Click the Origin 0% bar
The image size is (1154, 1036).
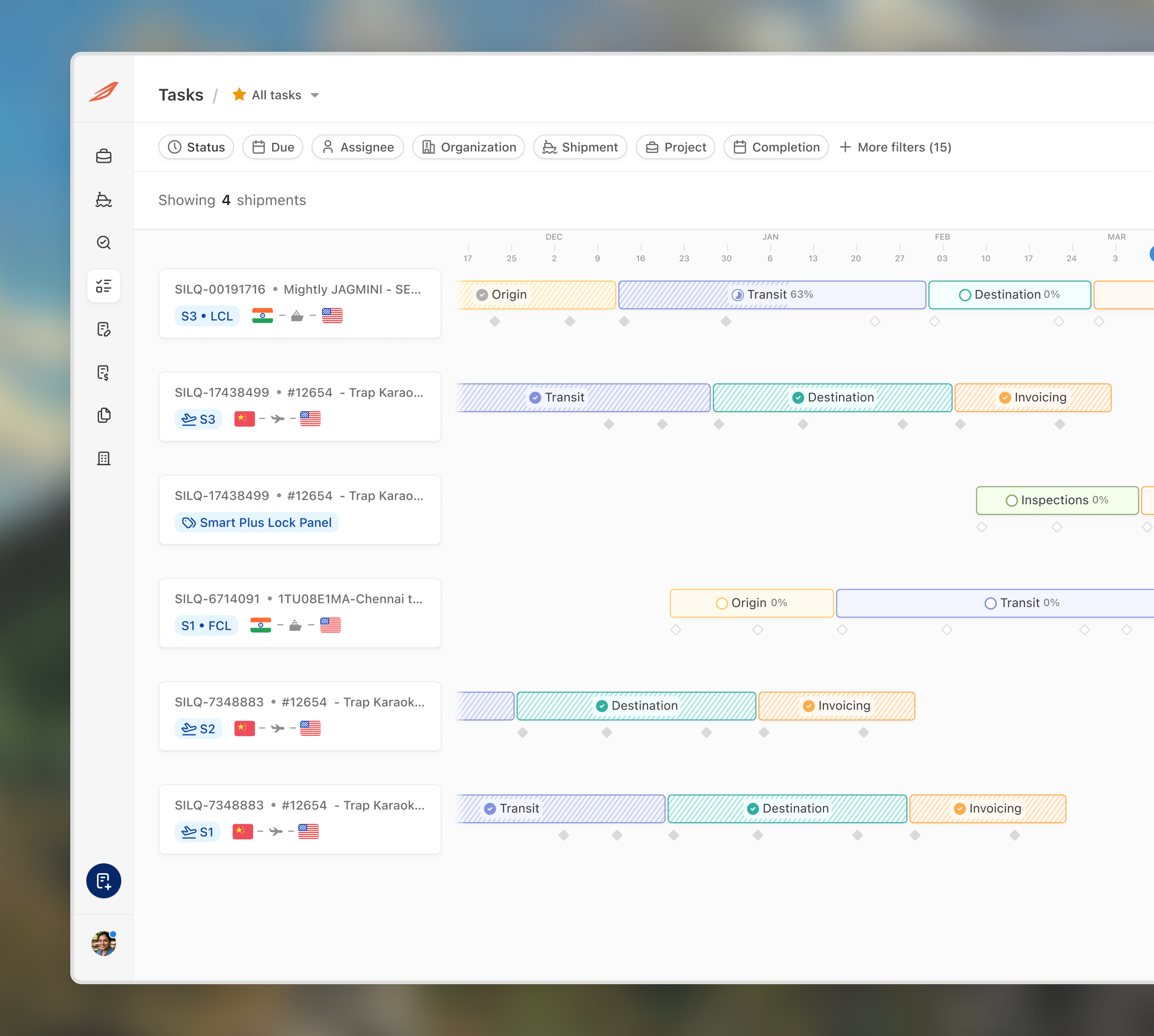point(752,604)
